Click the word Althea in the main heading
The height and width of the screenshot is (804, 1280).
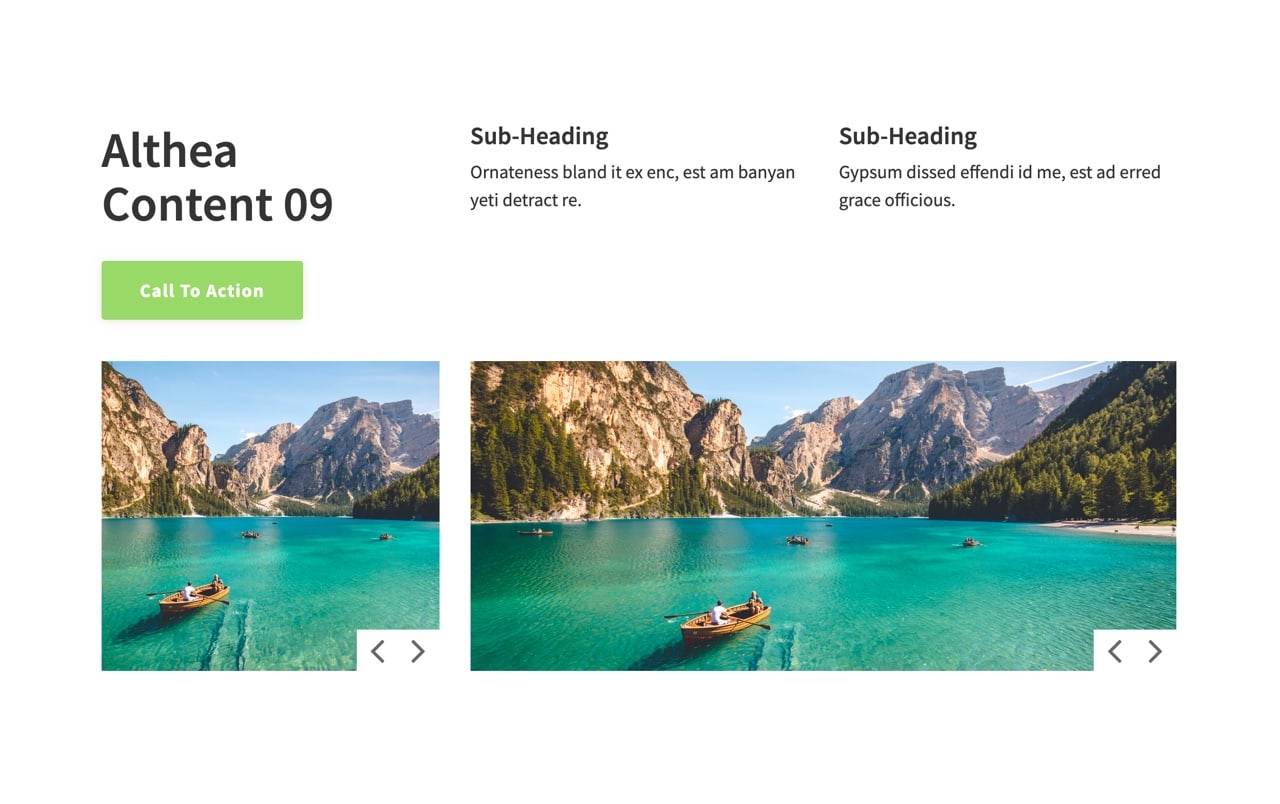pos(170,151)
